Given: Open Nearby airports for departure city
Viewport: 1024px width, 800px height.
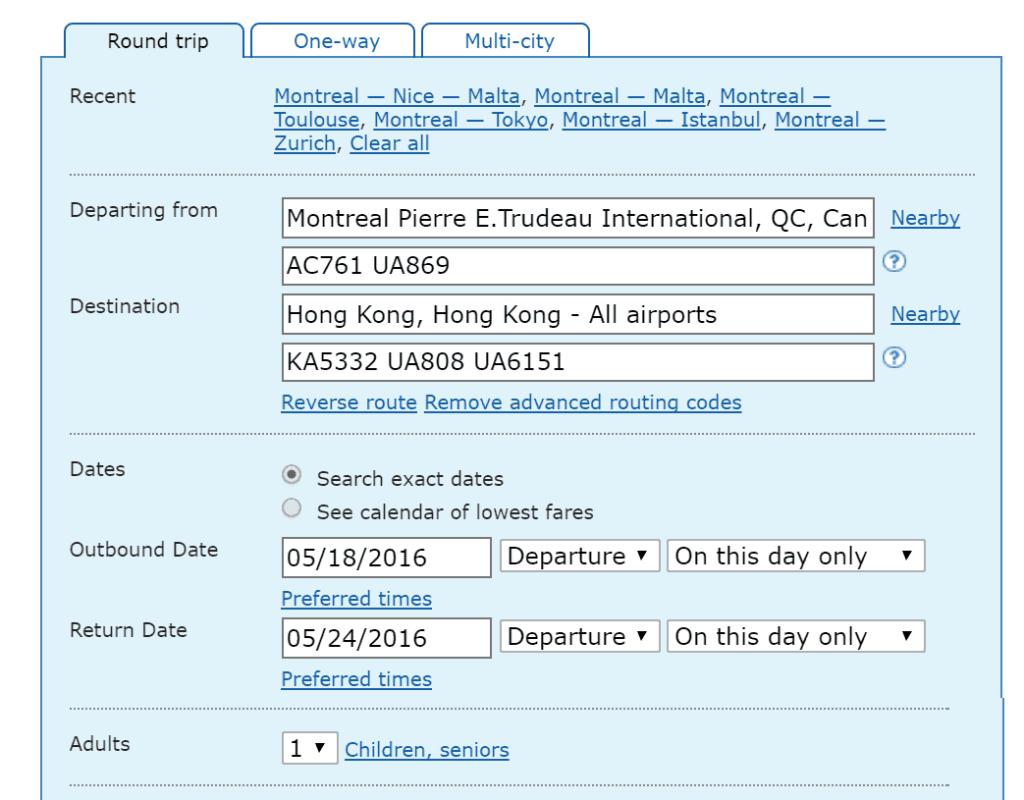Looking at the screenshot, I should coord(925,219).
